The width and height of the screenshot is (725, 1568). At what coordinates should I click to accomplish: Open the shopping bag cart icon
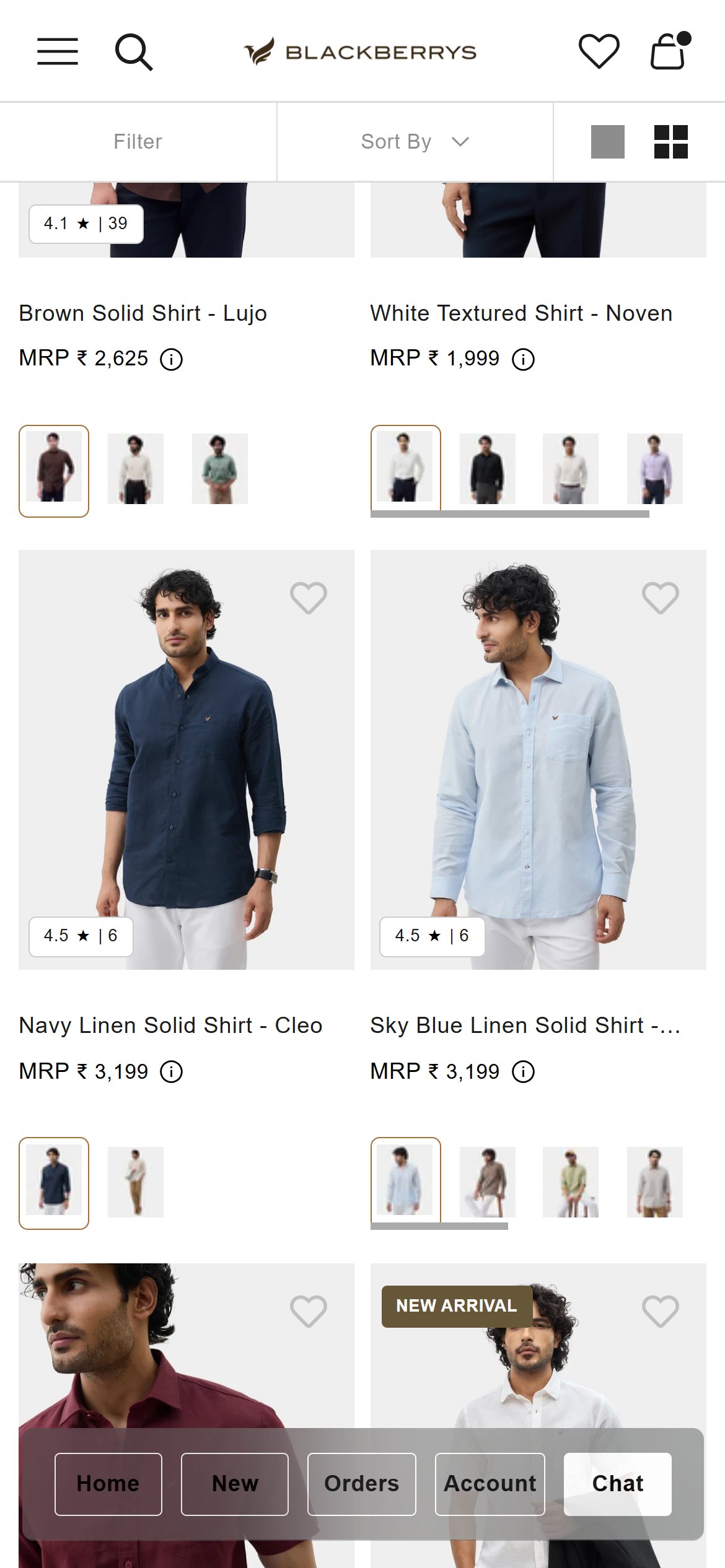[670, 51]
